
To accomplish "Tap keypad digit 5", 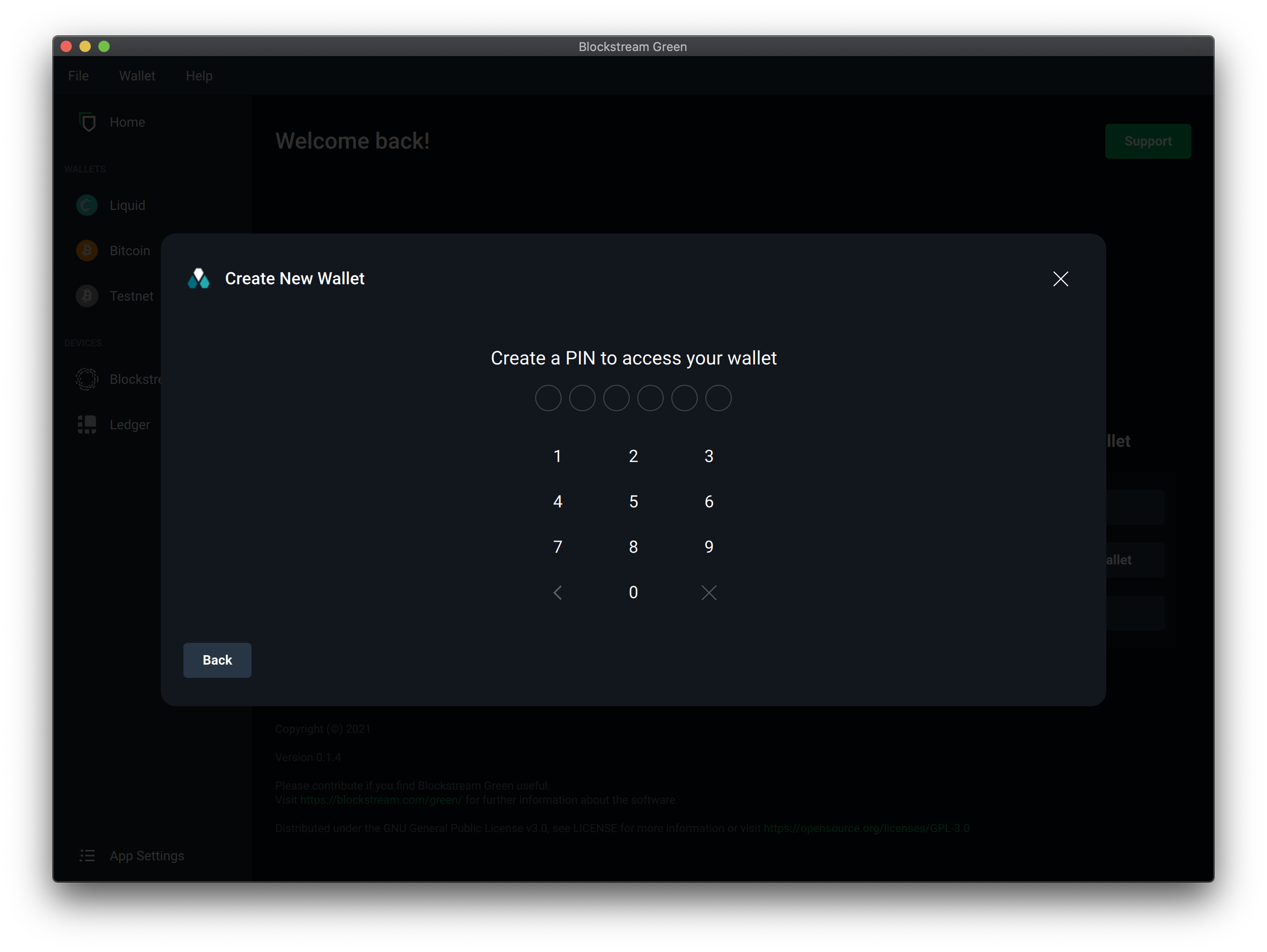I will pos(633,501).
